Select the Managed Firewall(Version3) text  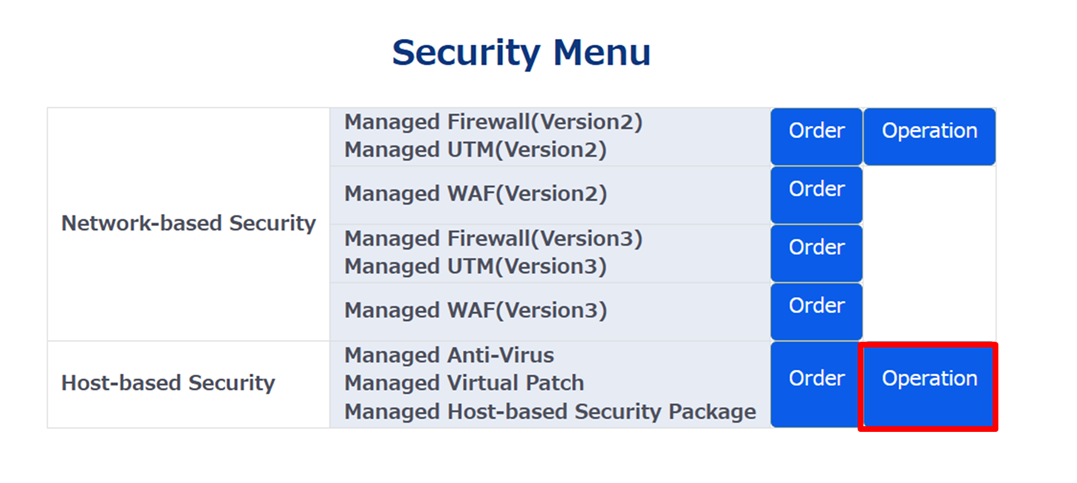(493, 239)
